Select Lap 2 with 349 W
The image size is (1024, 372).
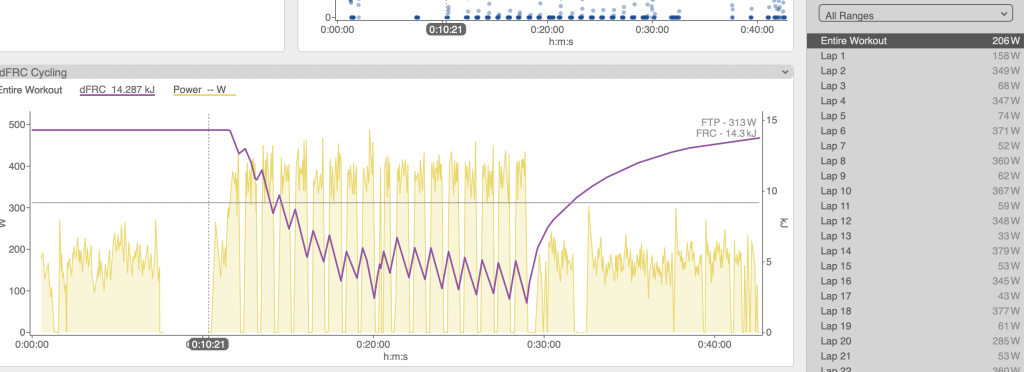point(916,71)
